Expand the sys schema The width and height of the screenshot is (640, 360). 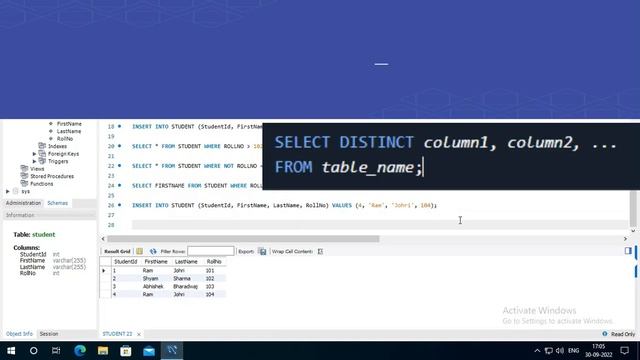(x=8, y=191)
